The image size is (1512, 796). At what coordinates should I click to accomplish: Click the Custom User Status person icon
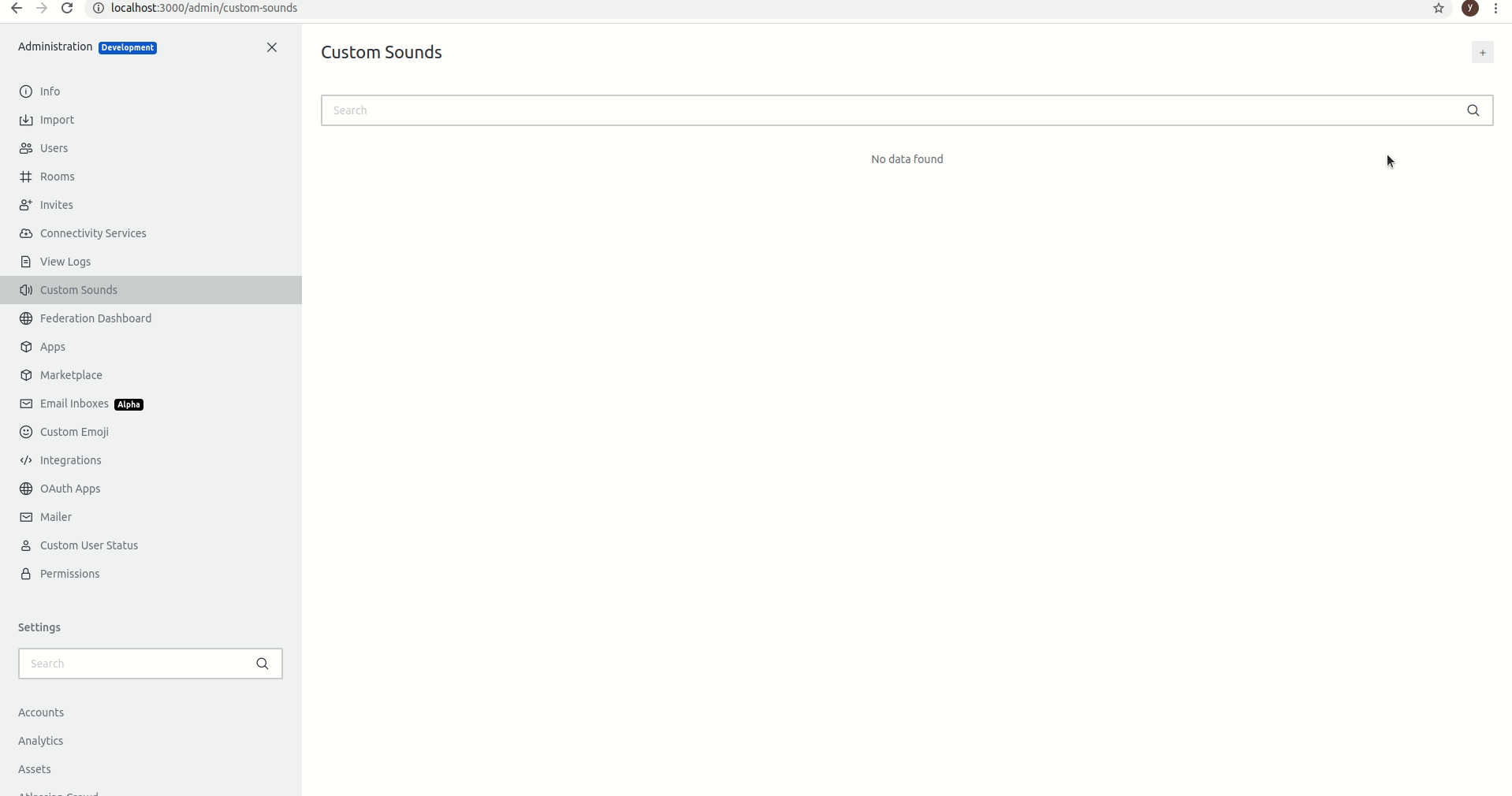pos(26,545)
